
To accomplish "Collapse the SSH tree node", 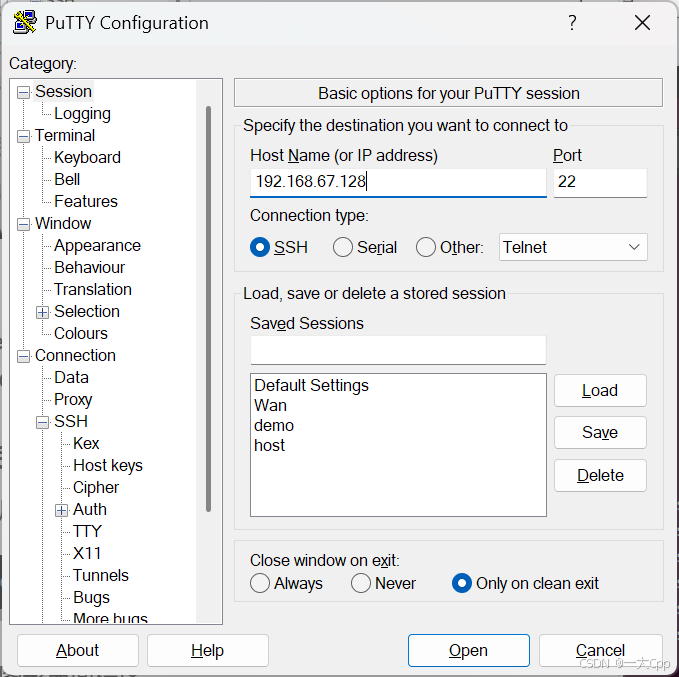I will click(x=42, y=422).
